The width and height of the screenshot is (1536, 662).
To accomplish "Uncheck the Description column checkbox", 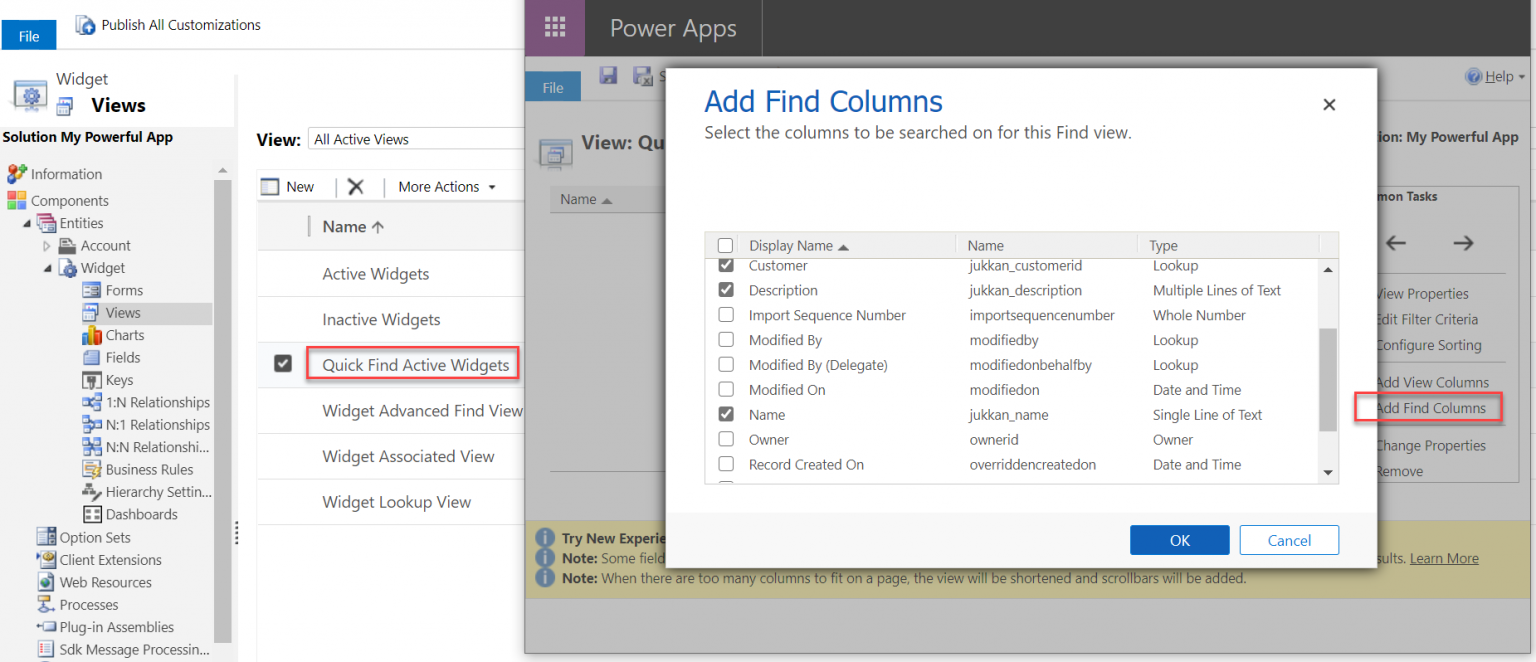I will pos(726,290).
